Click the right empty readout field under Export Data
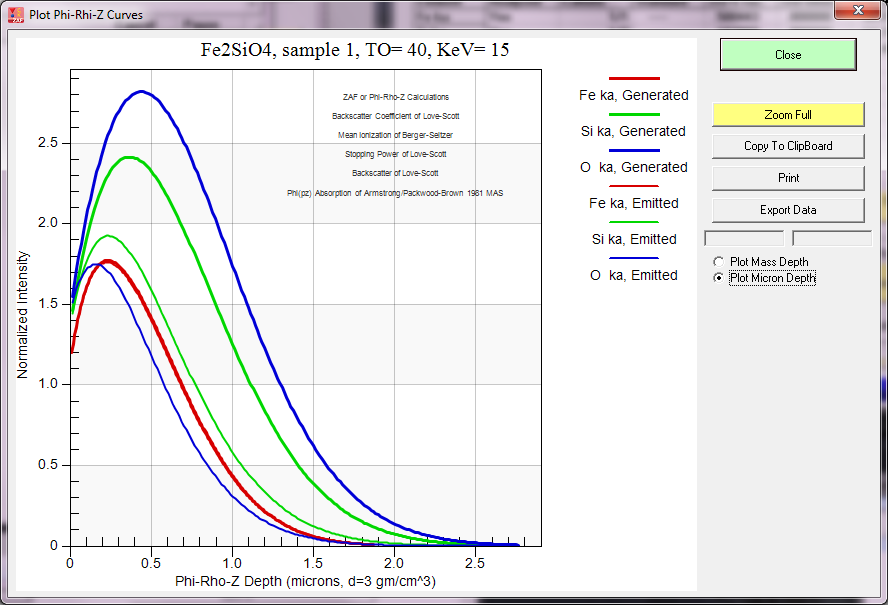888x605 pixels. [831, 238]
